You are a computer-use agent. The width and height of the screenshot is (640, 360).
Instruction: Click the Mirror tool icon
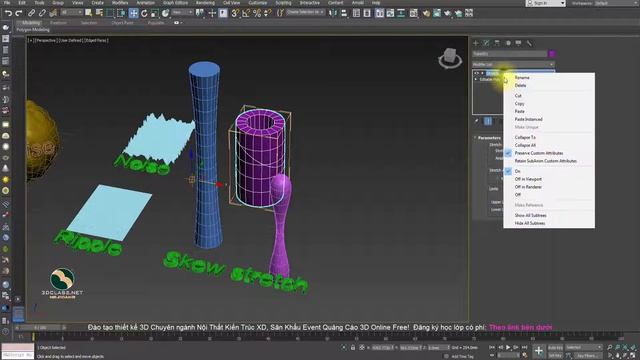pyautogui.click(x=333, y=13)
